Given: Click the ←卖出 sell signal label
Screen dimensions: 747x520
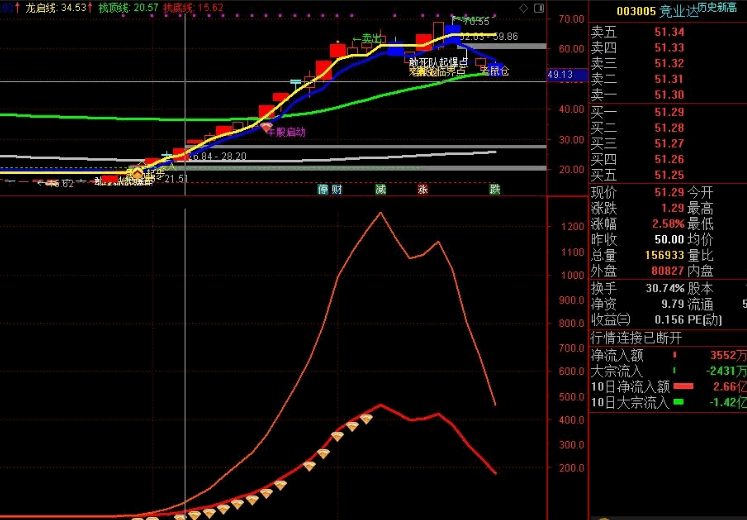Looking at the screenshot, I should (x=367, y=40).
